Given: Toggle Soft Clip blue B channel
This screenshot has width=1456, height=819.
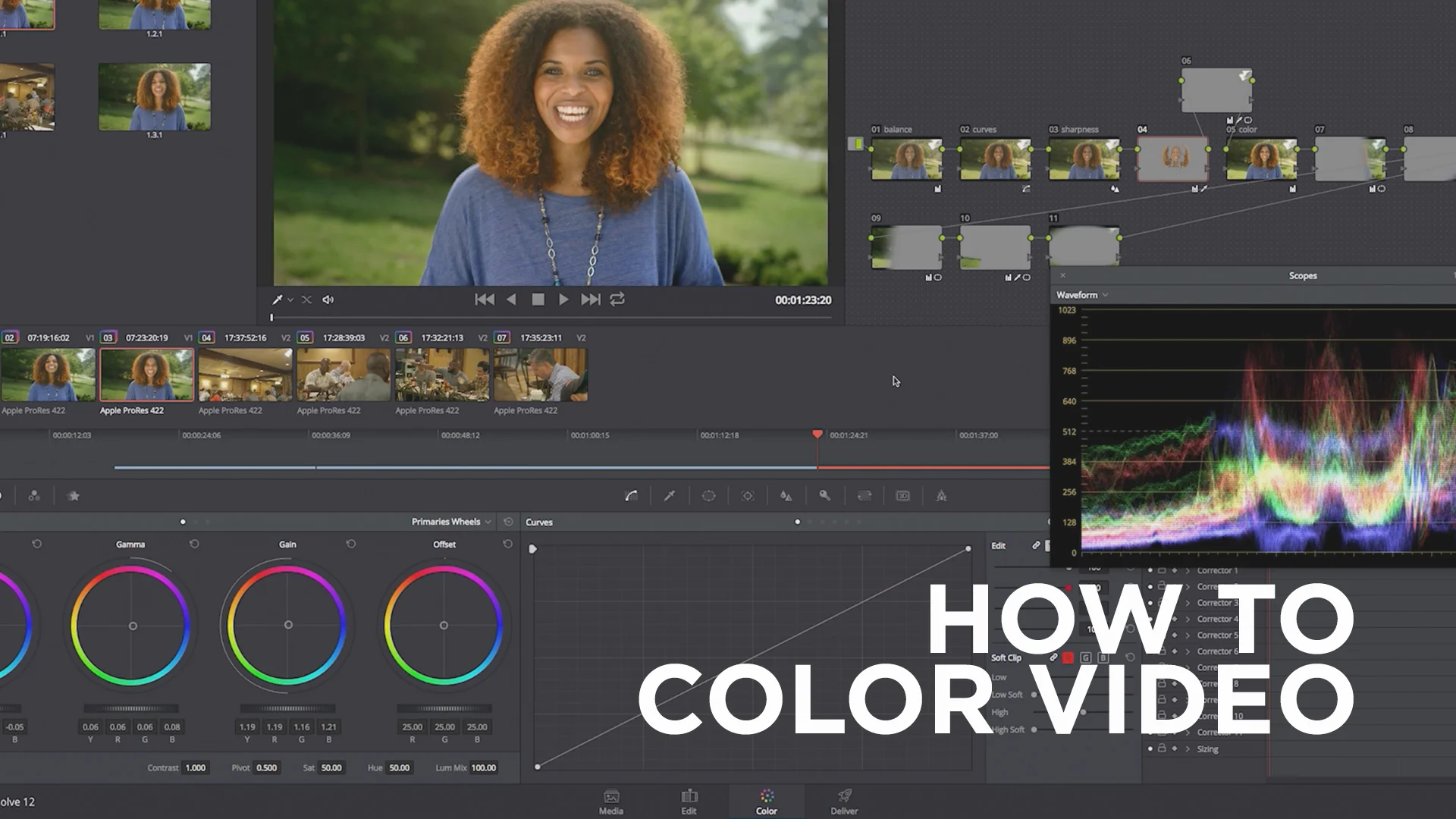Looking at the screenshot, I should [x=1103, y=657].
